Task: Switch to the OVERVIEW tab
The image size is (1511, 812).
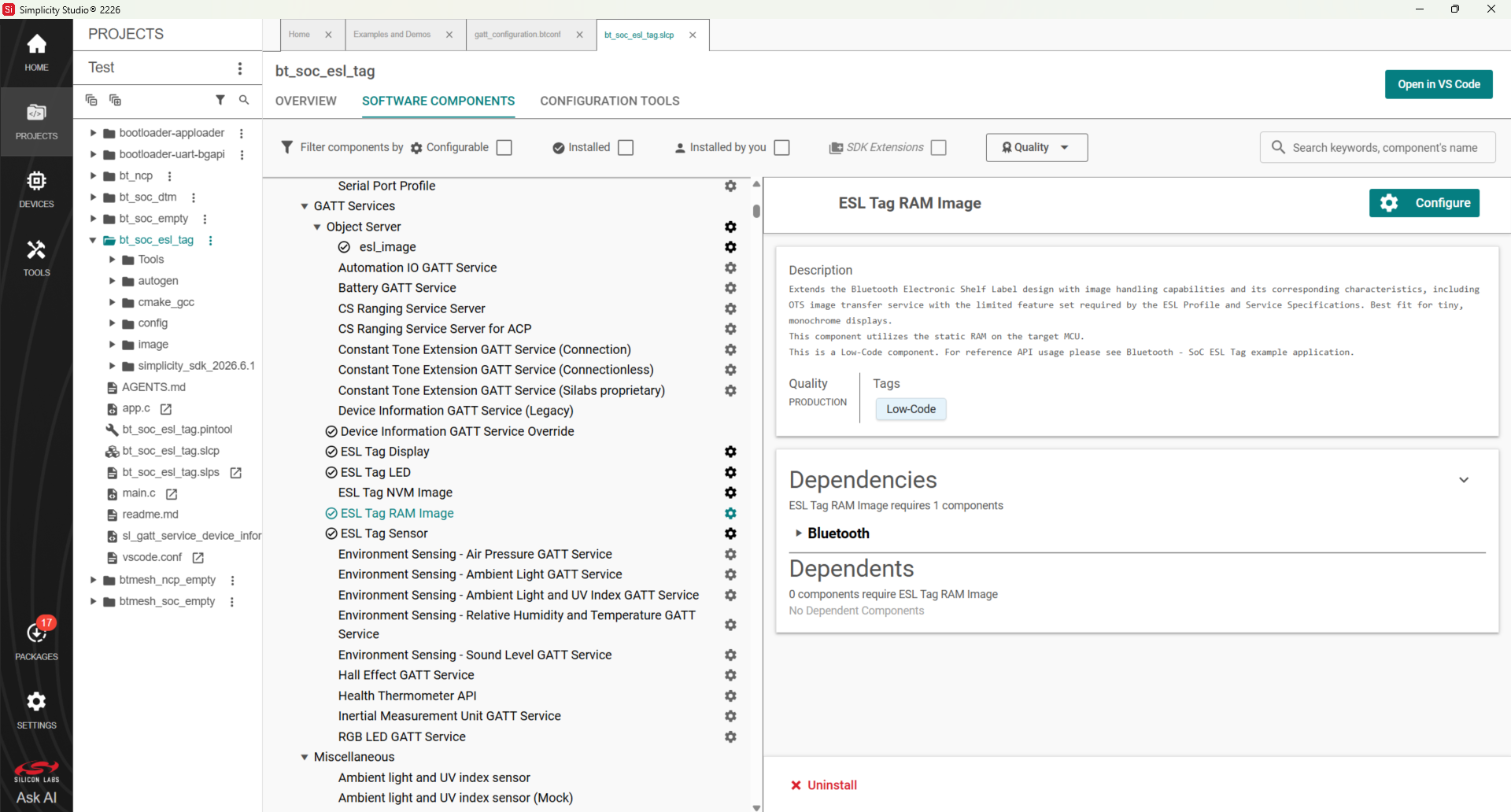Action: pyautogui.click(x=305, y=101)
